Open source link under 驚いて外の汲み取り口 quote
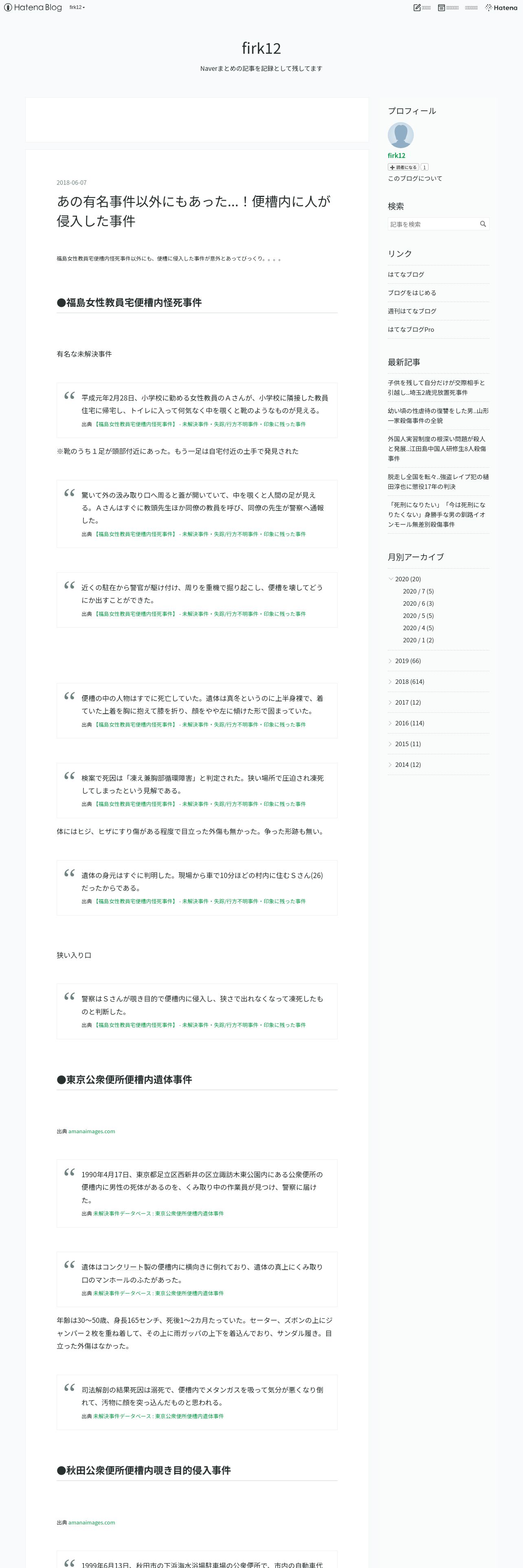This screenshot has height=1568, width=523. tap(200, 534)
